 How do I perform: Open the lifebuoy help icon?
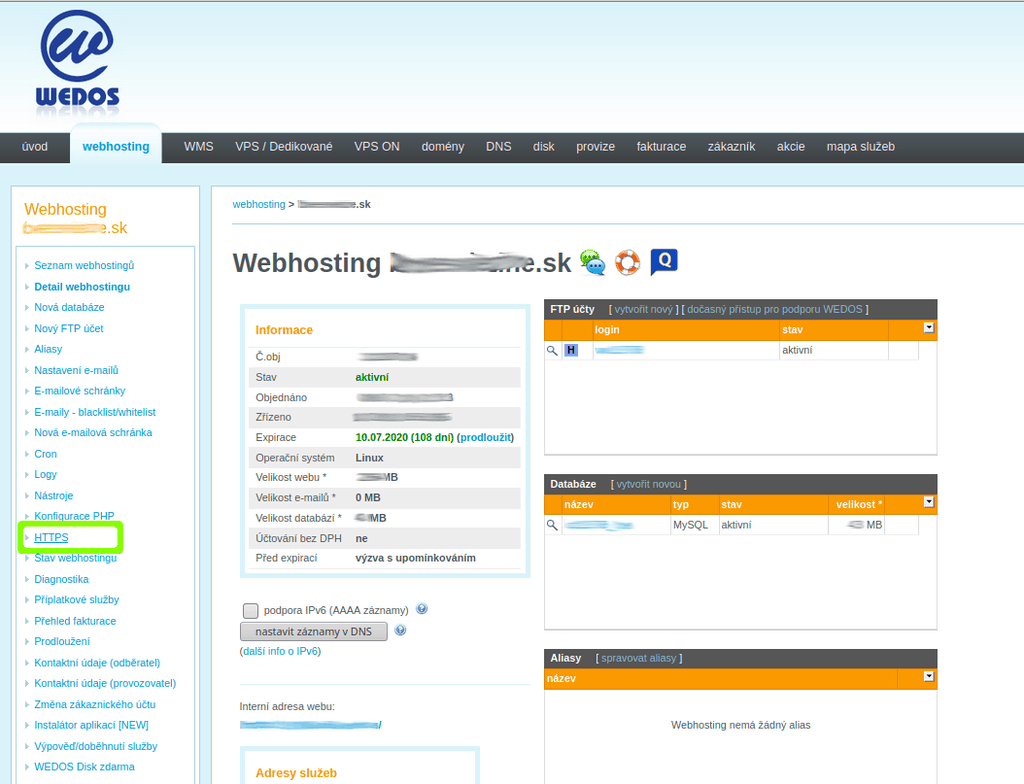click(x=628, y=263)
